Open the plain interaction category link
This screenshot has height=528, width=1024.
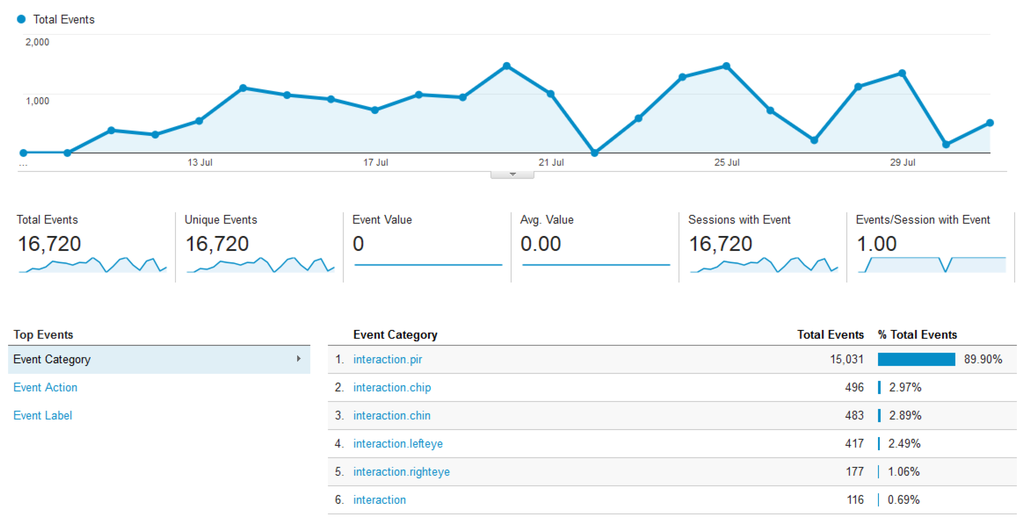point(380,499)
